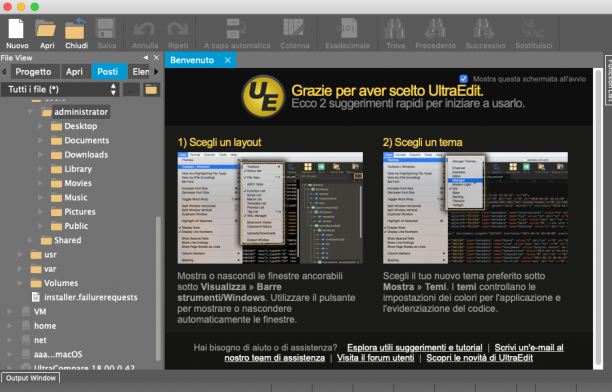
Task: Click the Scegli un layout screenshot thumbnail
Action: [270, 208]
